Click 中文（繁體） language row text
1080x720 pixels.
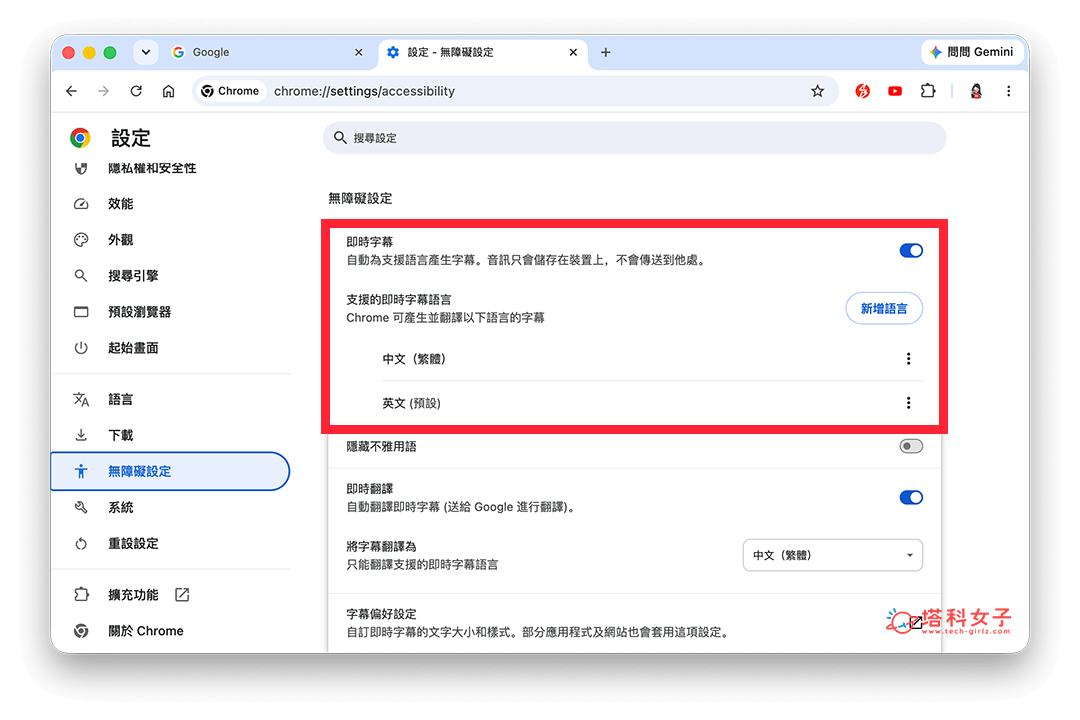[x=415, y=359]
